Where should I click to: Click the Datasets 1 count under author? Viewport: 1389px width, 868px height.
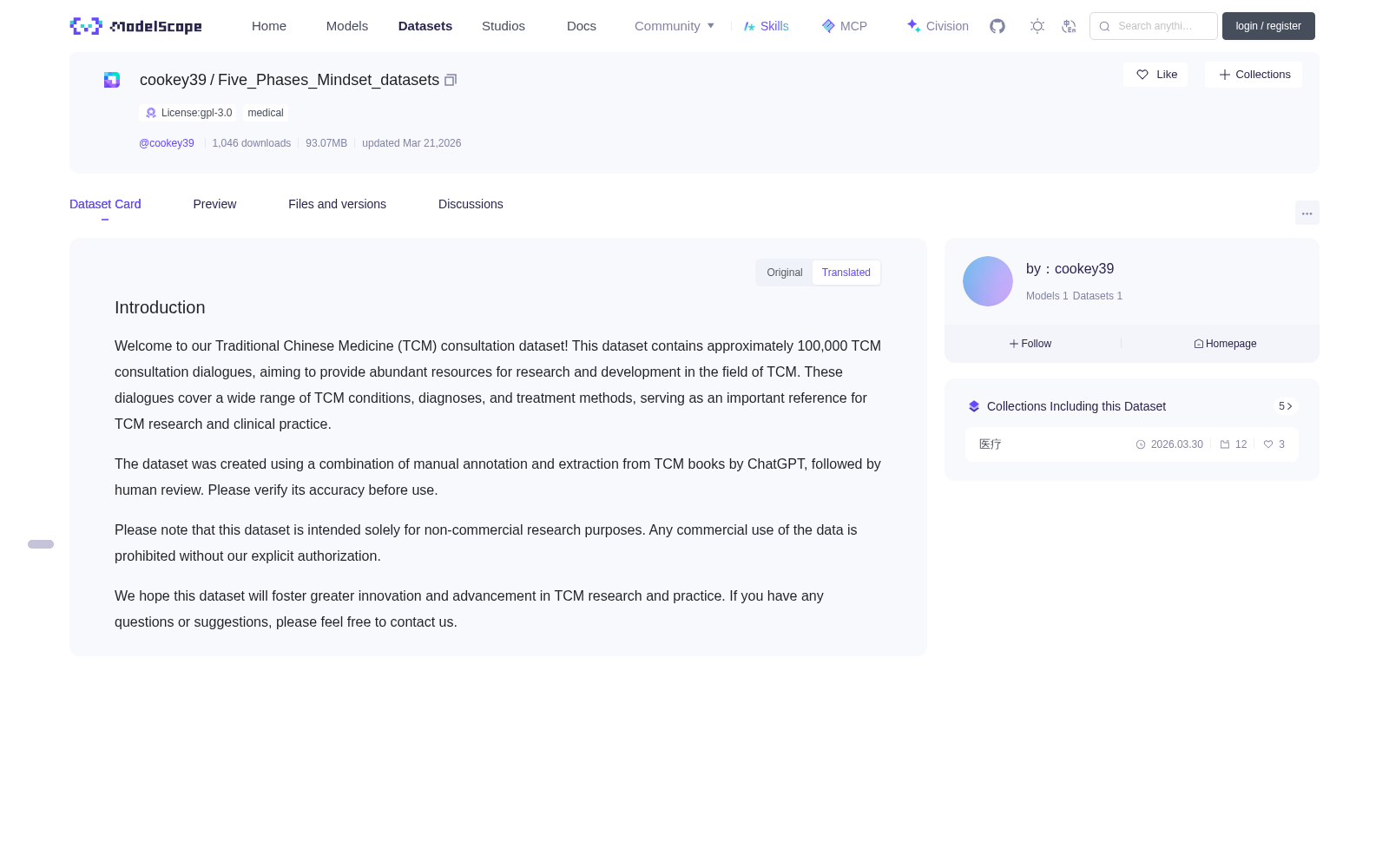point(1097,296)
